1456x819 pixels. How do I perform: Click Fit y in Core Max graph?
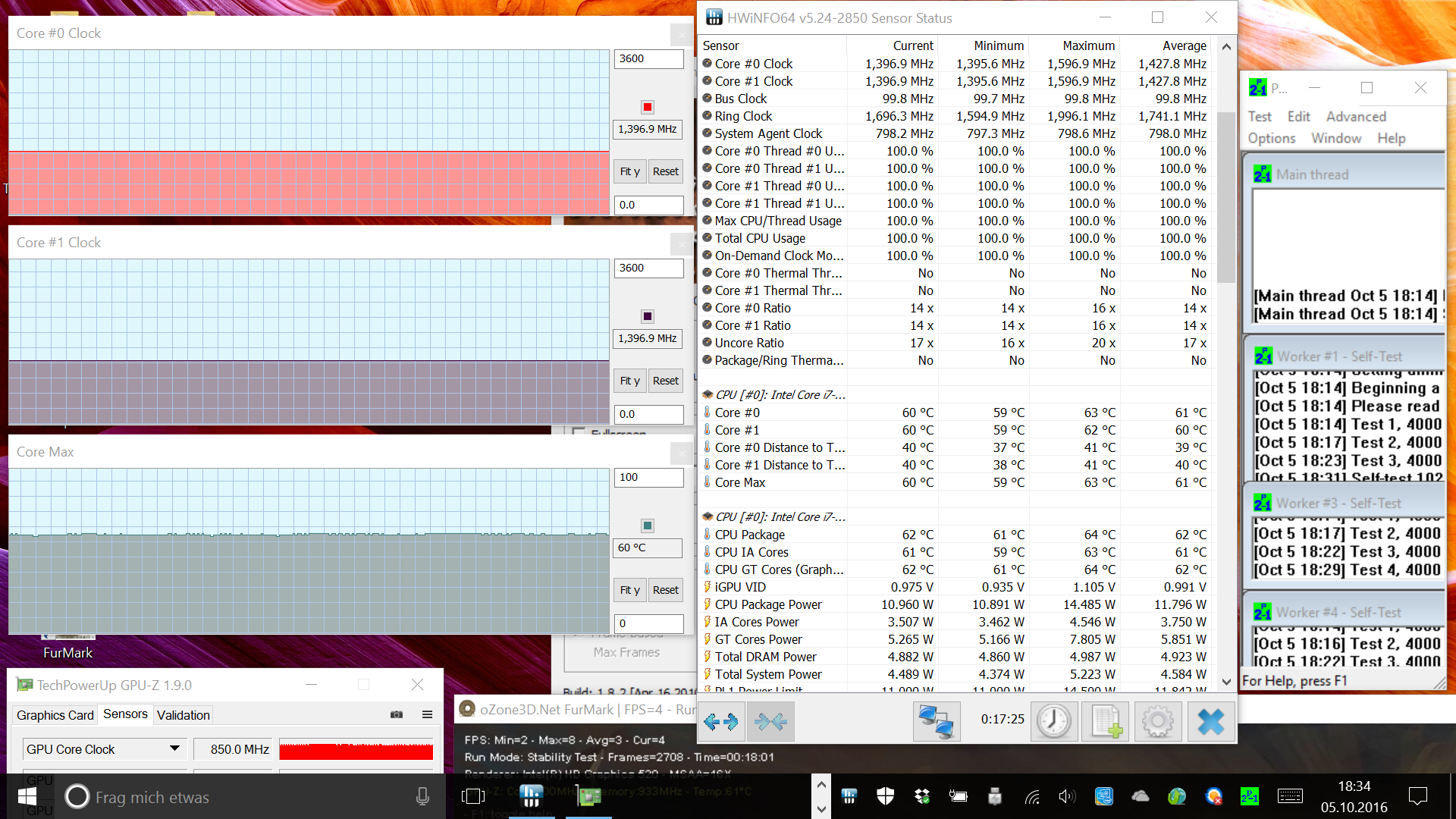tap(629, 590)
